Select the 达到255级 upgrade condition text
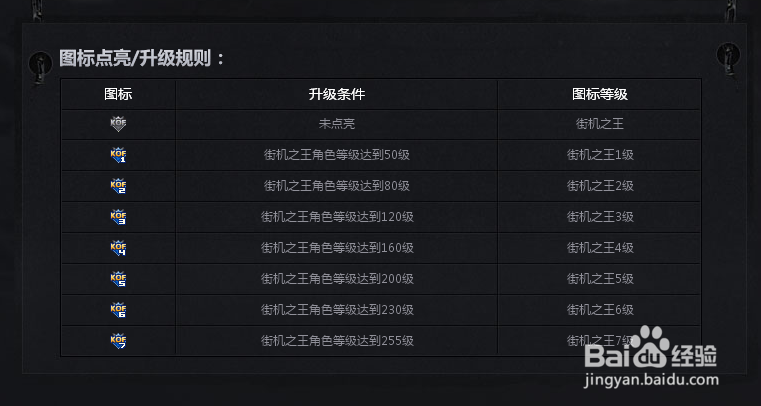Image resolution: width=761 pixels, height=406 pixels. [336, 341]
